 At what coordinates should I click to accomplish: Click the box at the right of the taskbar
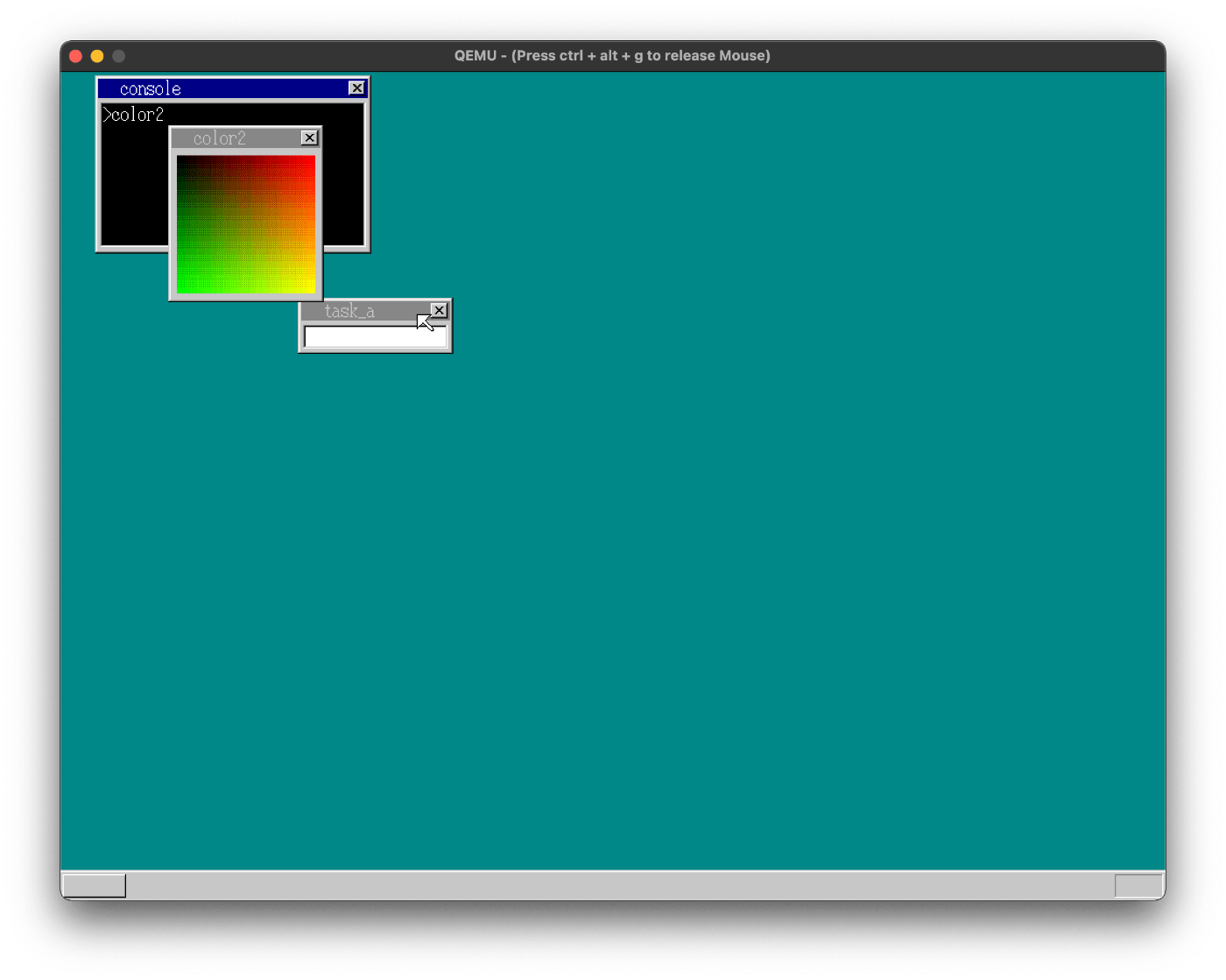1138,885
